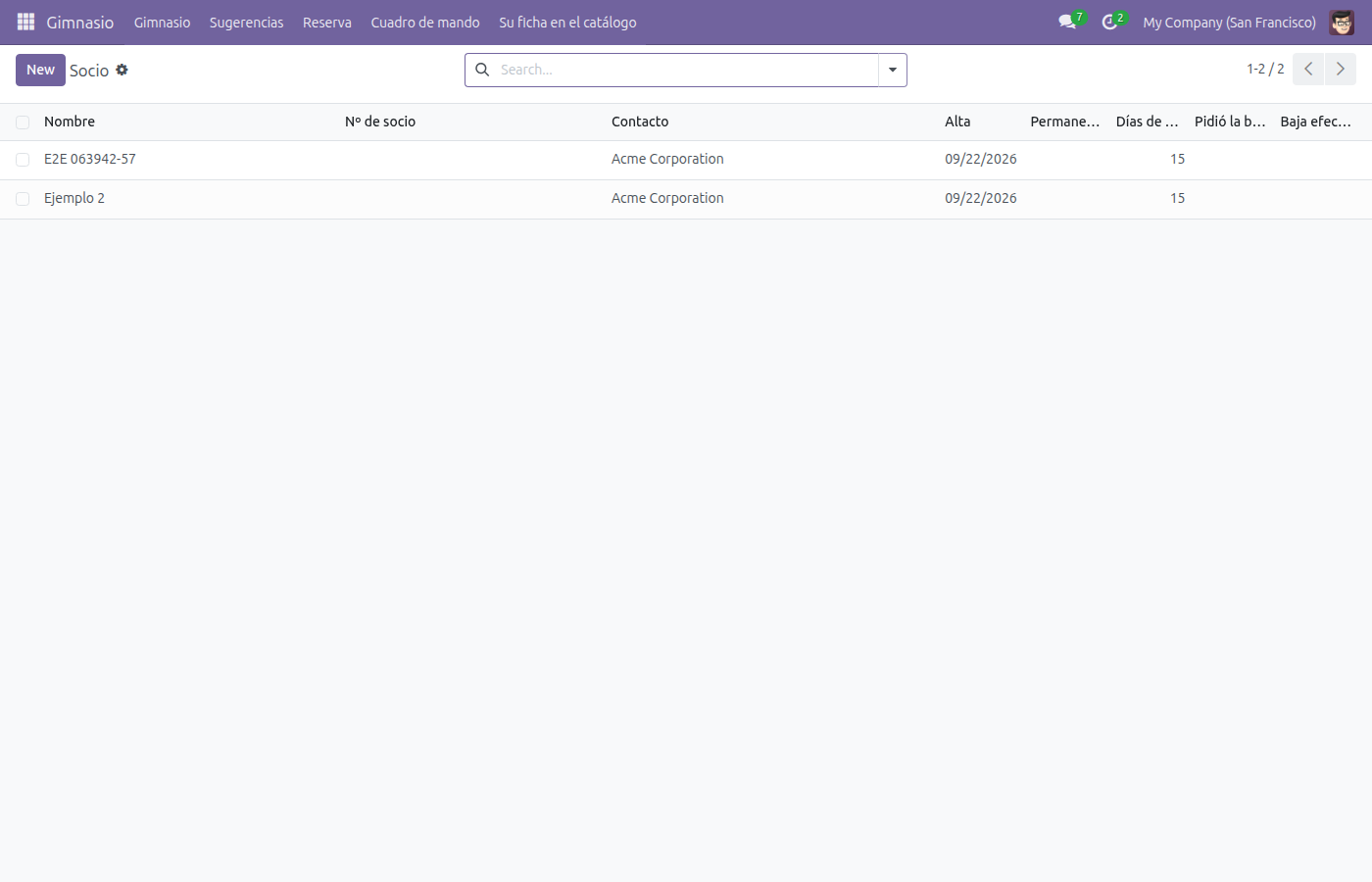Image resolution: width=1372 pixels, height=882 pixels.
Task: Open the activities clock icon
Action: click(1109, 22)
